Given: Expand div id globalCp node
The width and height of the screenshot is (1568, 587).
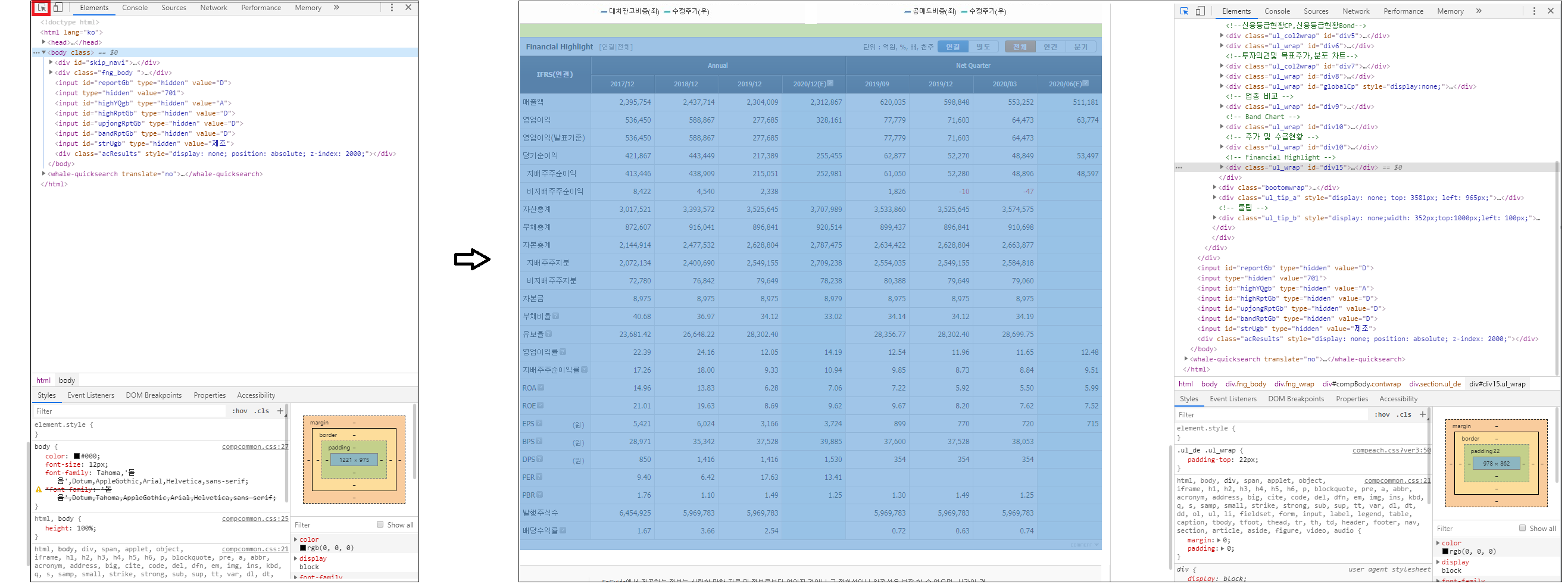Looking at the screenshot, I should (x=1222, y=86).
